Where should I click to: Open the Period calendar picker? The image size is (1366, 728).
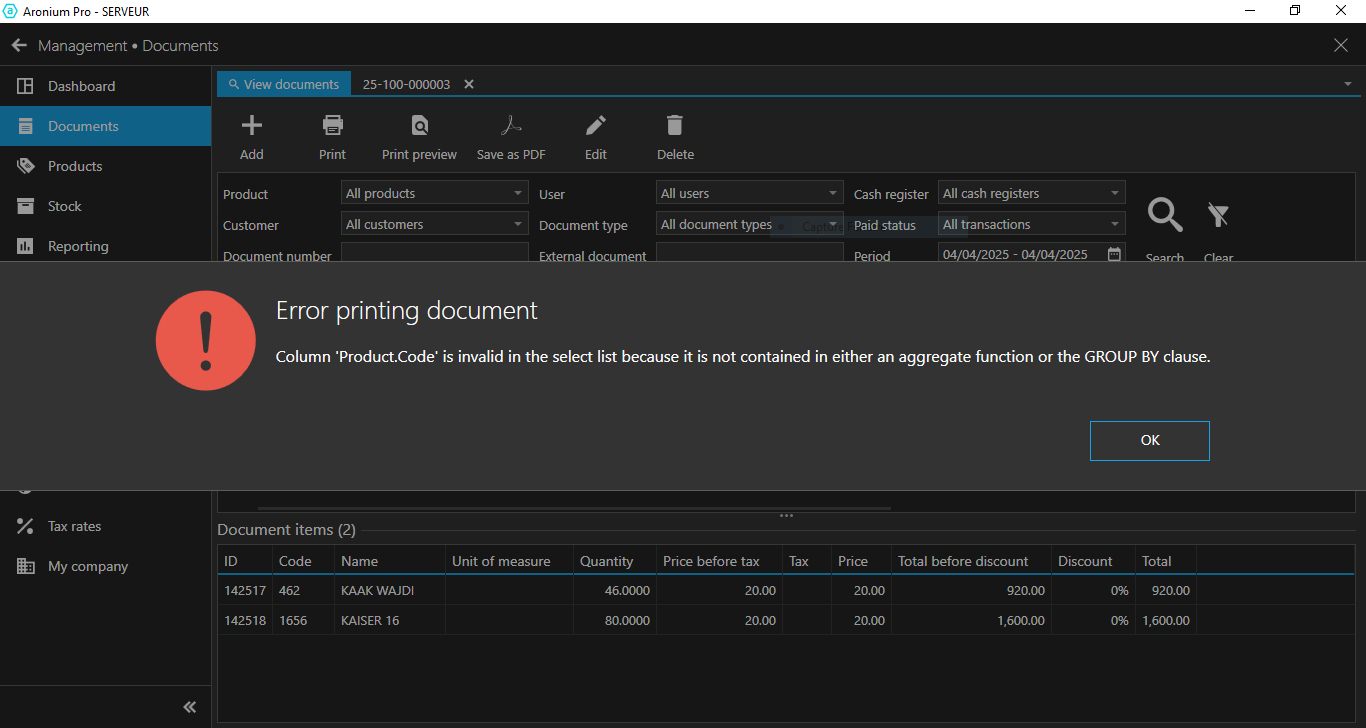pos(1114,255)
